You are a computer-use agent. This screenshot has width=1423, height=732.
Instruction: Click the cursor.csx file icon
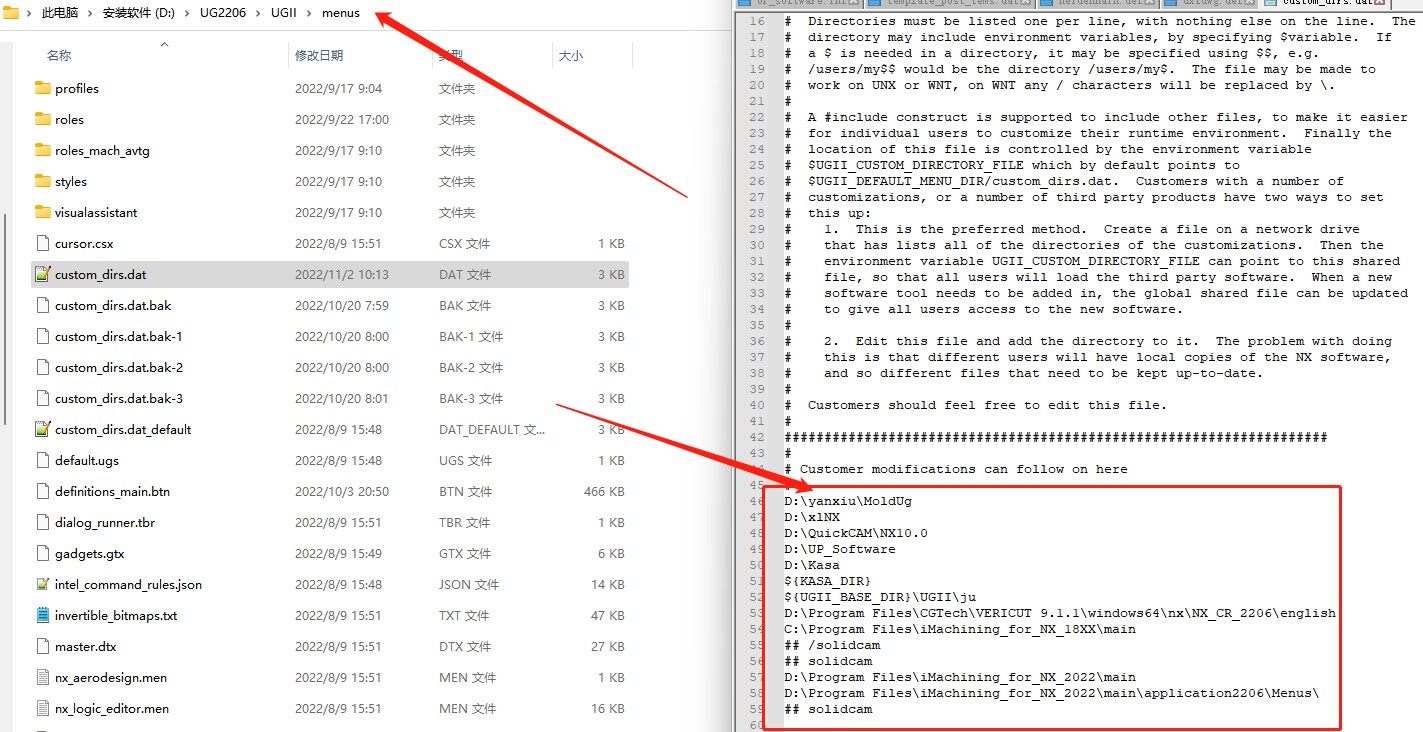pos(42,243)
